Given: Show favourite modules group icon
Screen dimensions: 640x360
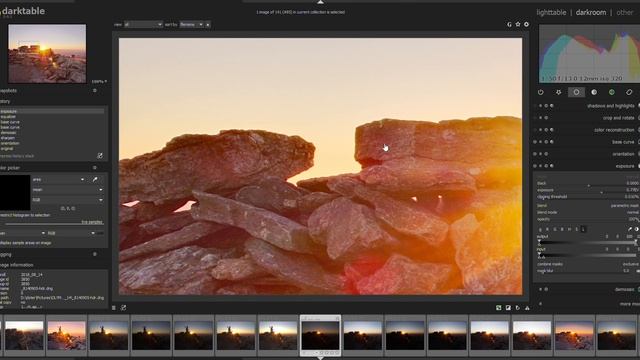Looking at the screenshot, I should point(558,93).
